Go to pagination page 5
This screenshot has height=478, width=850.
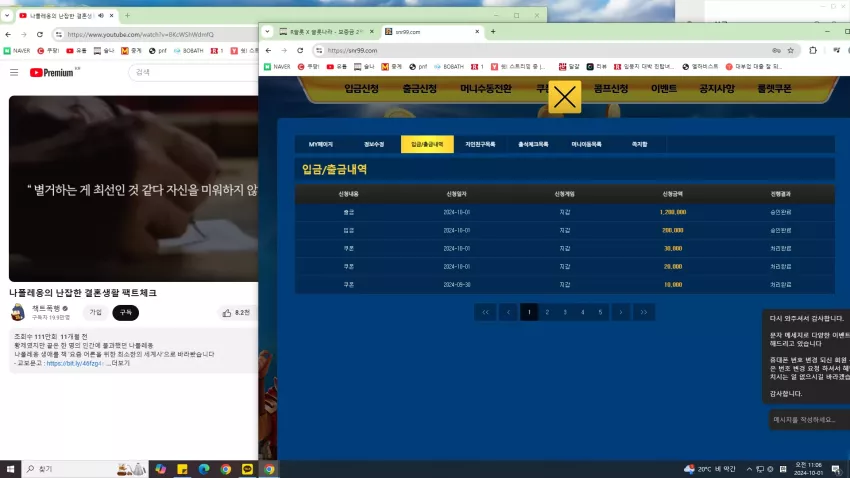[600, 312]
